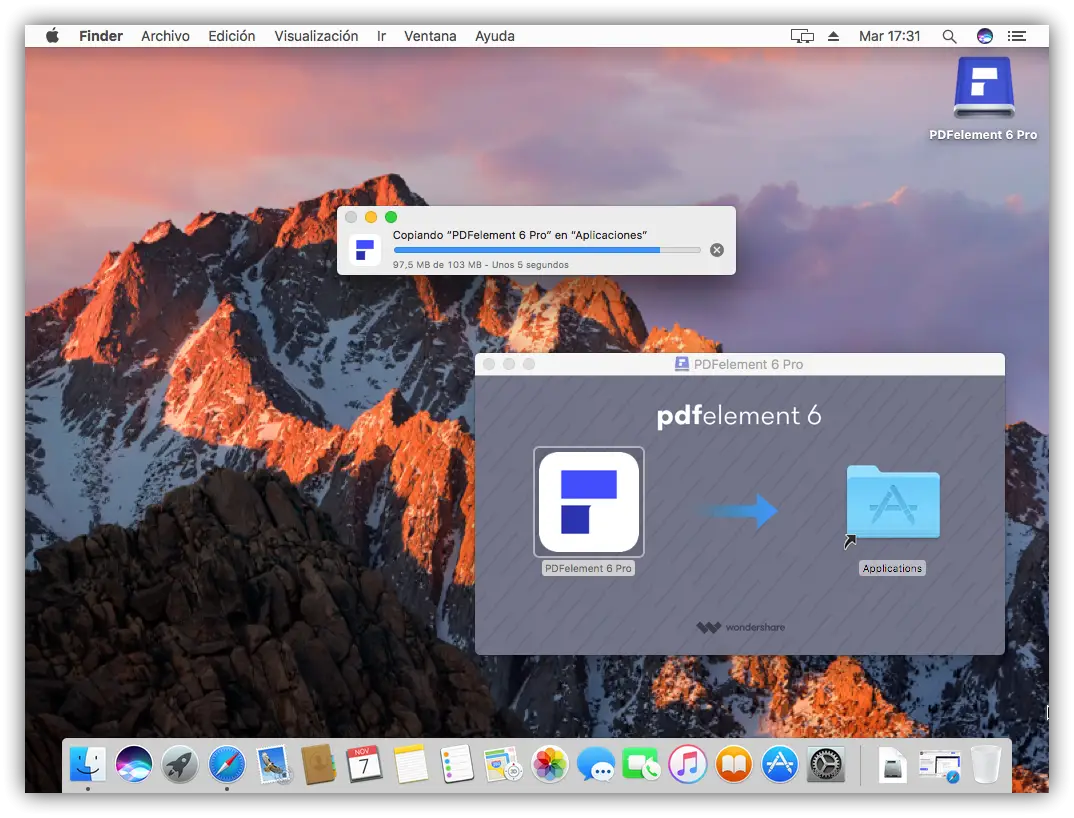Image resolution: width=1074 pixels, height=818 pixels.
Task: Open the Apple menu
Action: [x=52, y=36]
